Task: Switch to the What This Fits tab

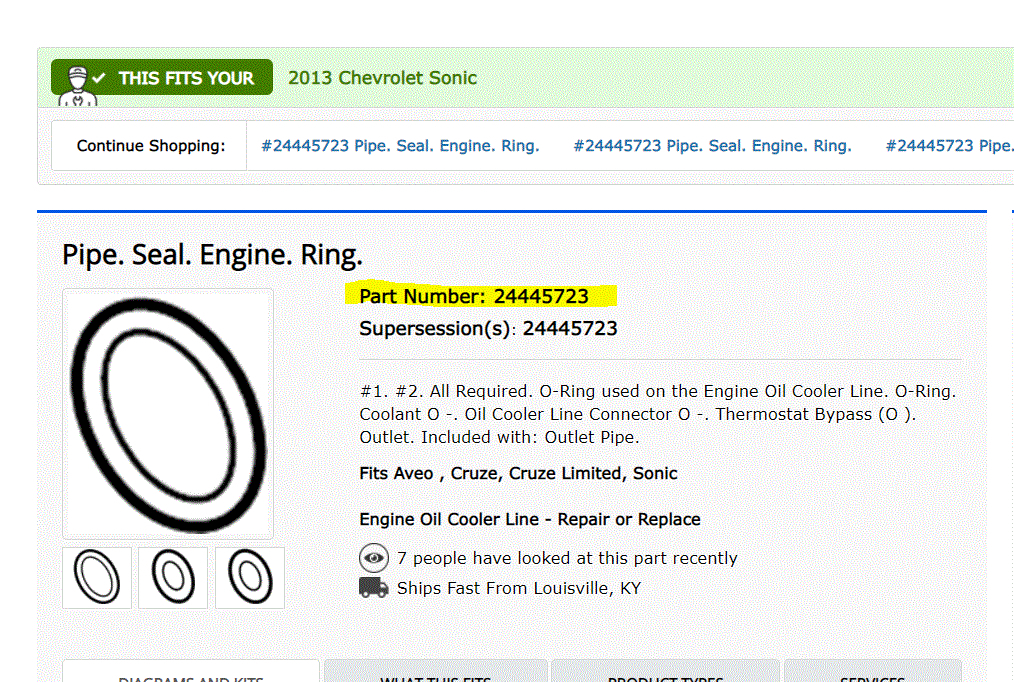Action: pyautogui.click(x=436, y=674)
